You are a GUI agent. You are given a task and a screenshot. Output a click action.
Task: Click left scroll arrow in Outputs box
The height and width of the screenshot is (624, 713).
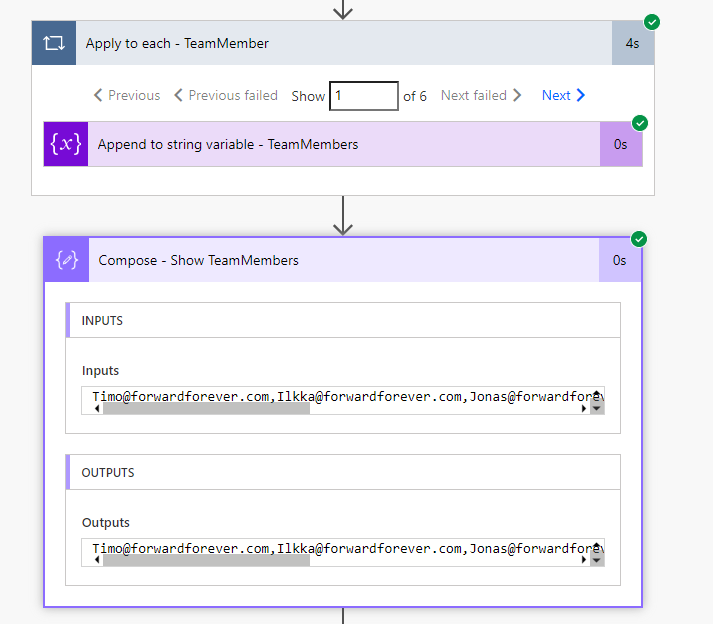pyautogui.click(x=97, y=560)
